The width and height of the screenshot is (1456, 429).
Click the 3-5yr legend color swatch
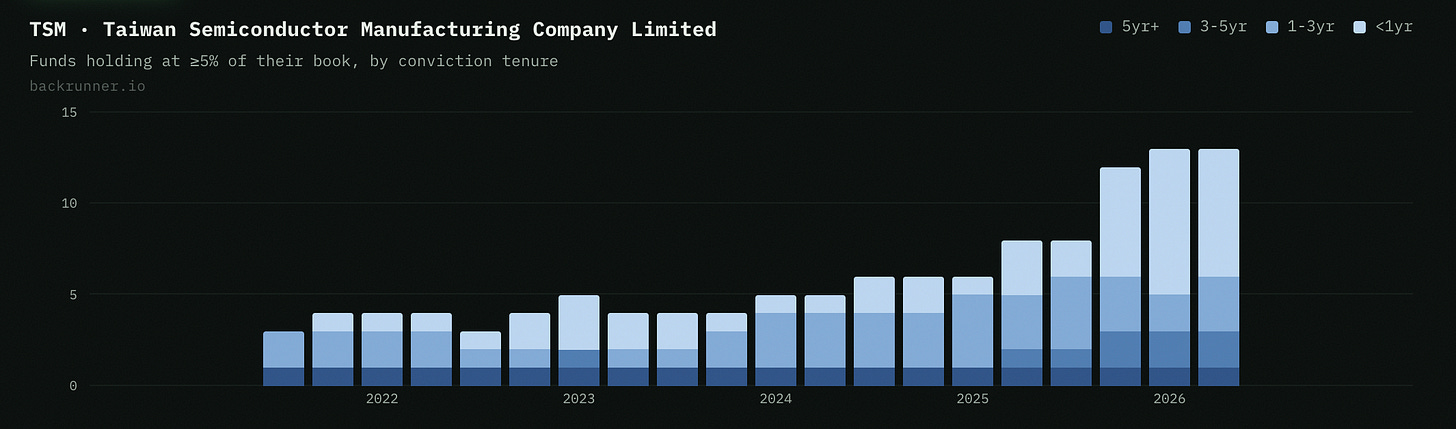(x=1184, y=27)
